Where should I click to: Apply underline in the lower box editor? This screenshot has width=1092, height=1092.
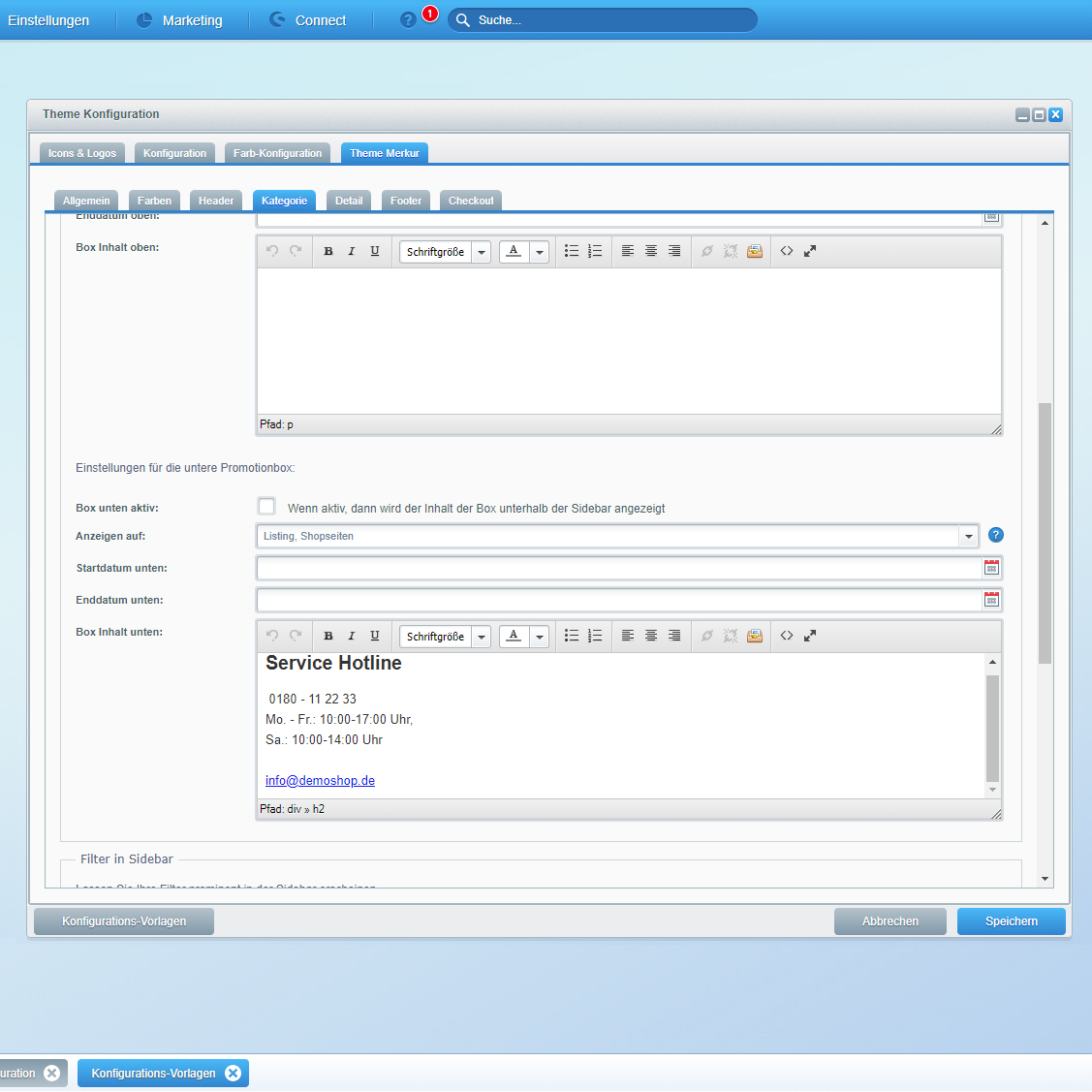375,636
